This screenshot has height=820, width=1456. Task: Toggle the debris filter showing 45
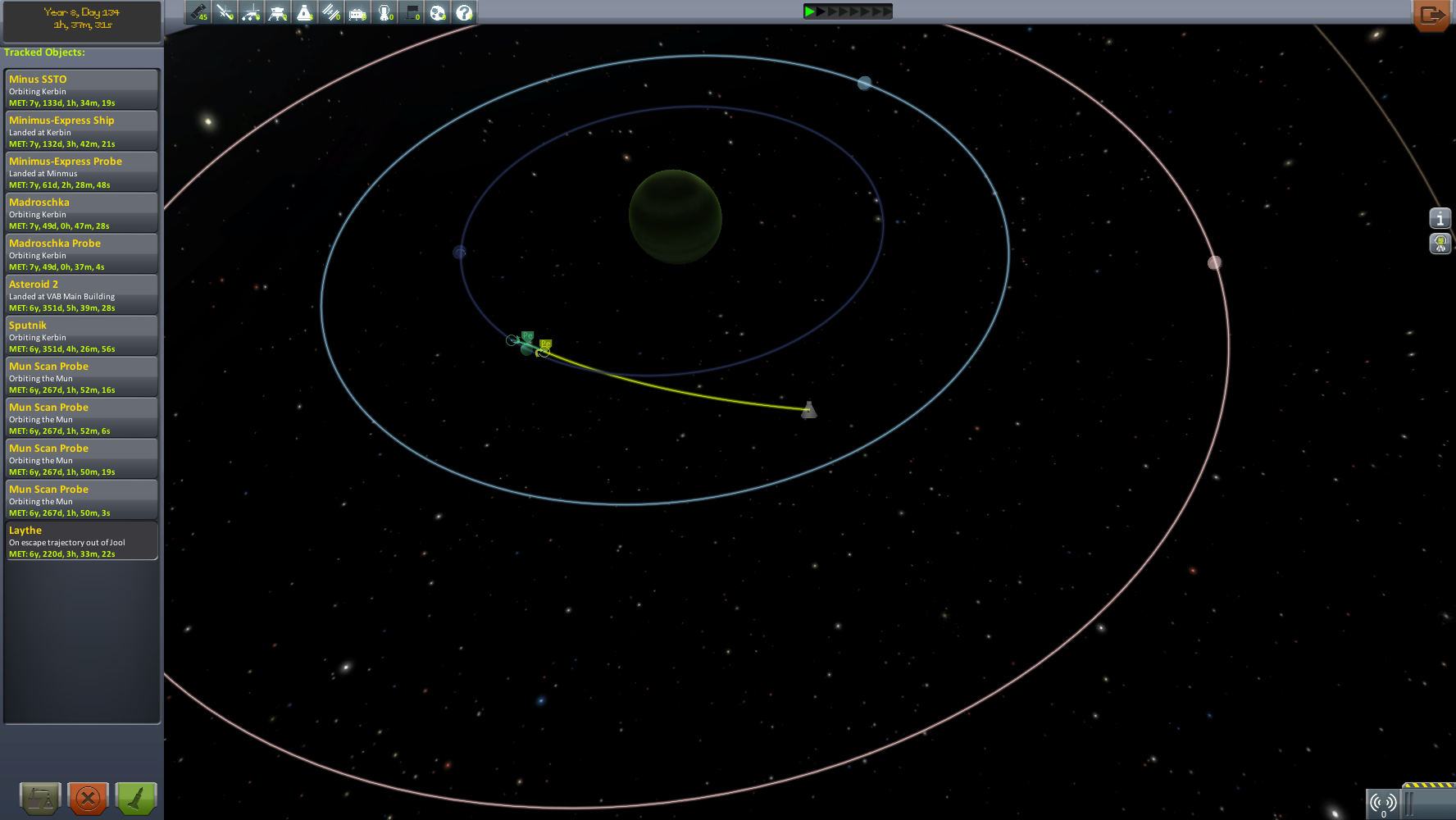coord(198,12)
